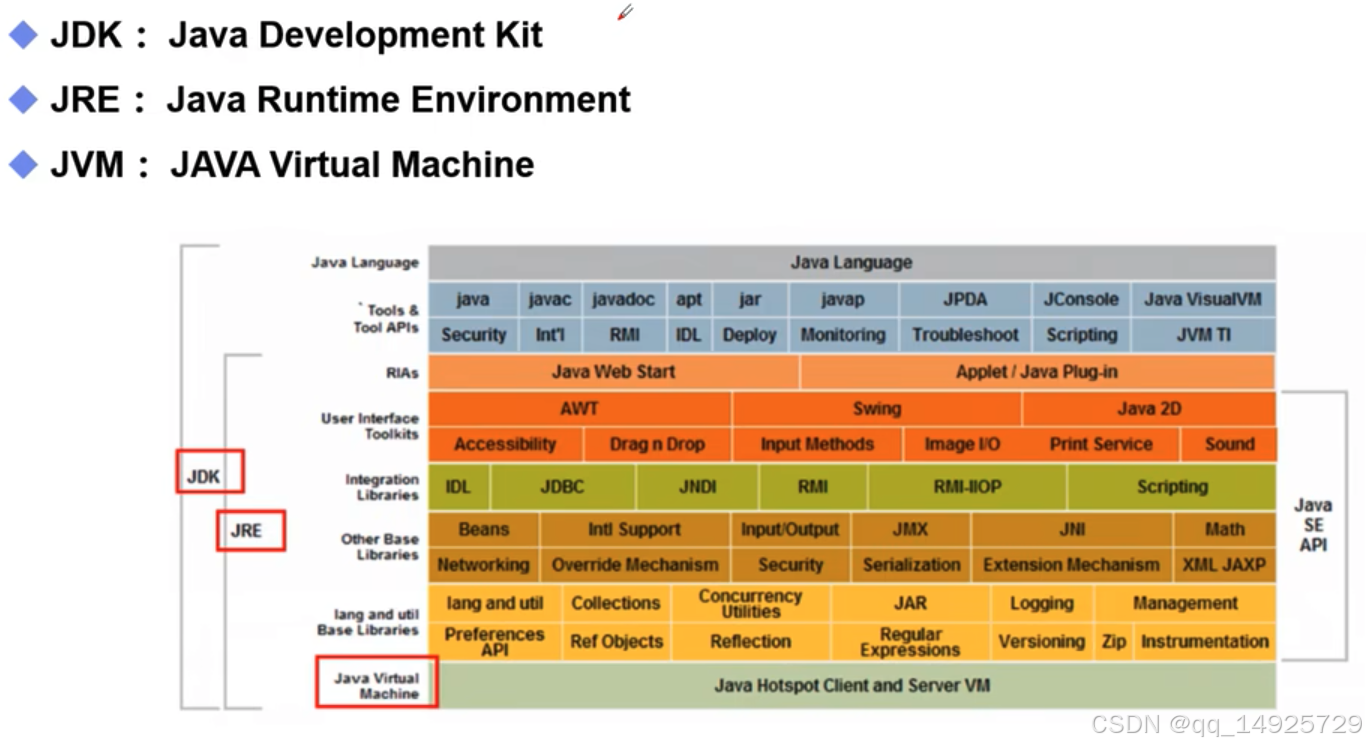Click the Applet / Java Plug-in block
This screenshot has width=1366, height=747.
click(x=1037, y=371)
